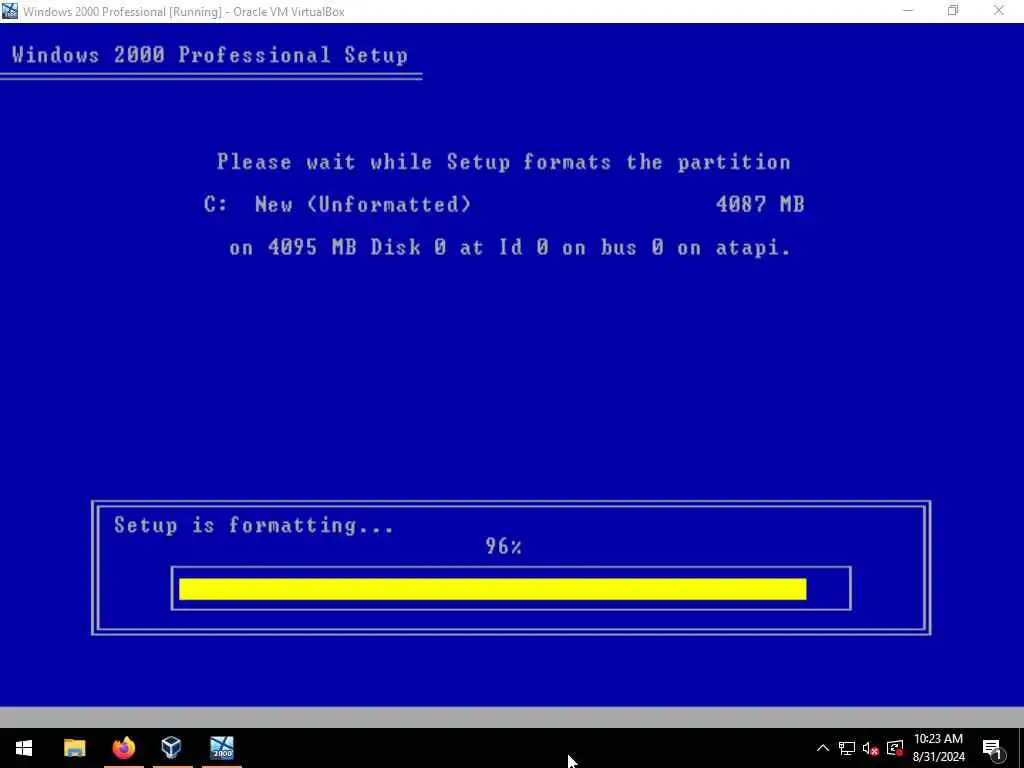The image size is (1024, 768).
Task: Open the tray icon next to the clock
Action: coord(895,748)
